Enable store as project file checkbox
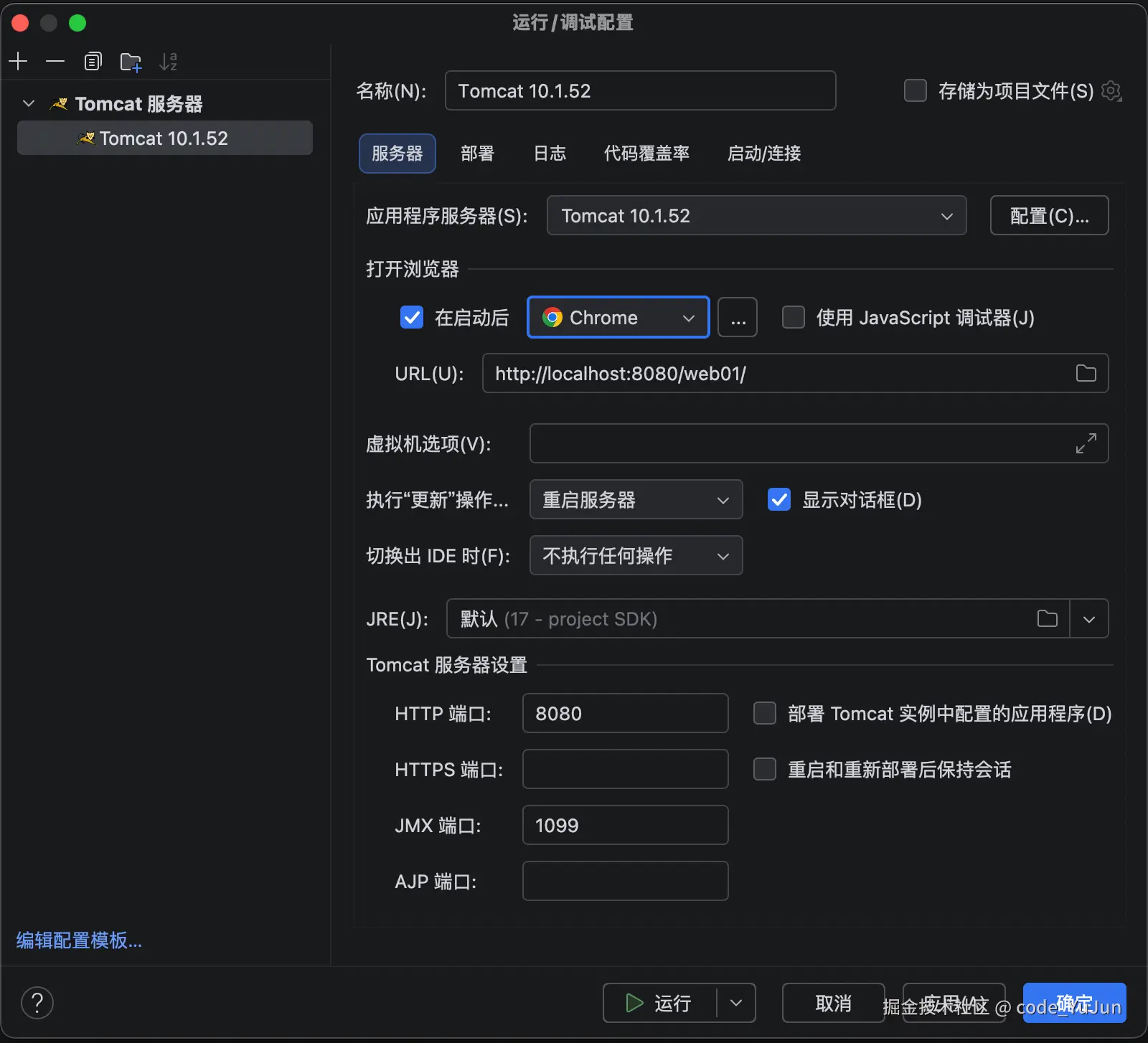Screen dimensions: 1148x1043 click(x=916, y=91)
